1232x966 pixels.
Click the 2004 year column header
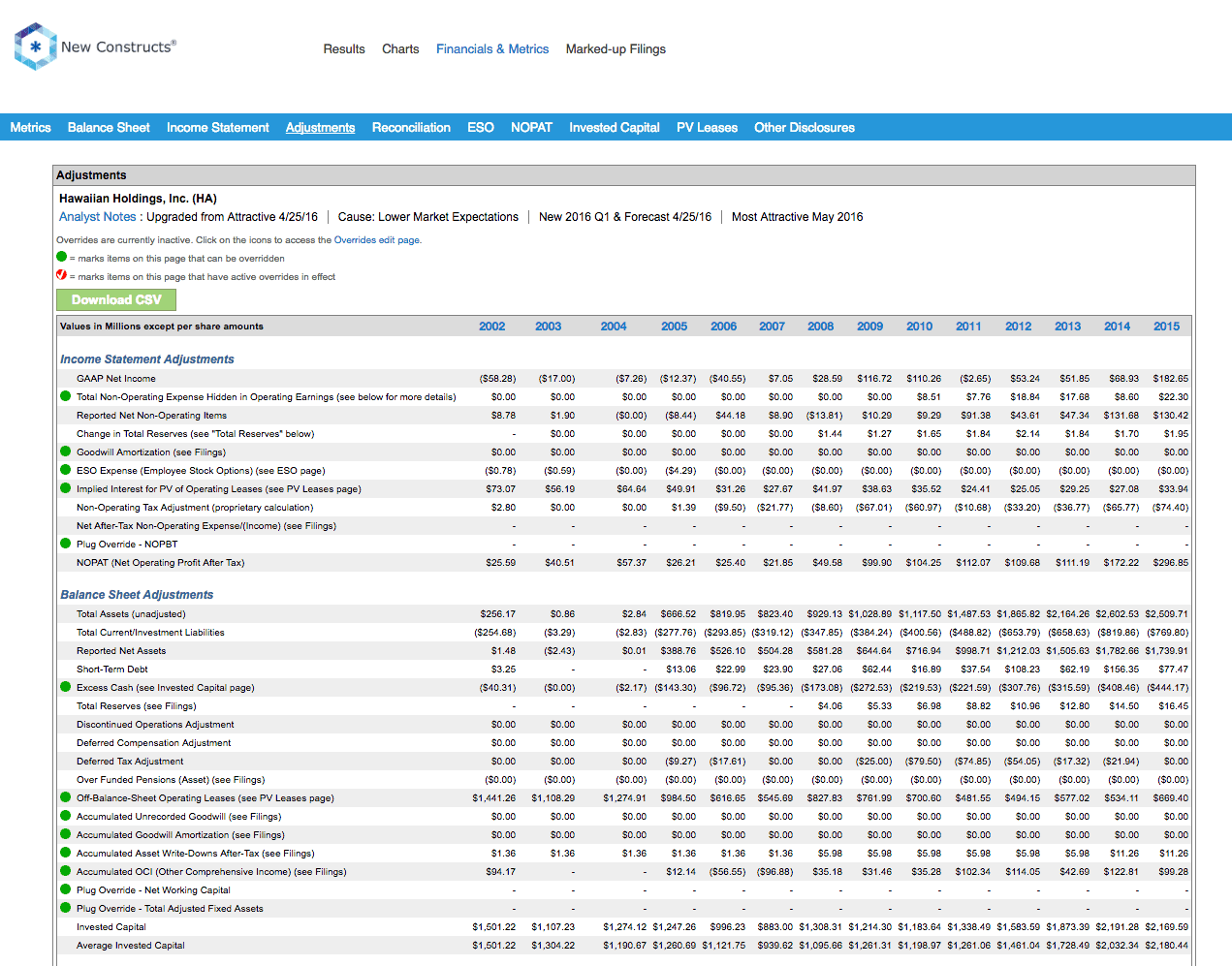coord(614,327)
